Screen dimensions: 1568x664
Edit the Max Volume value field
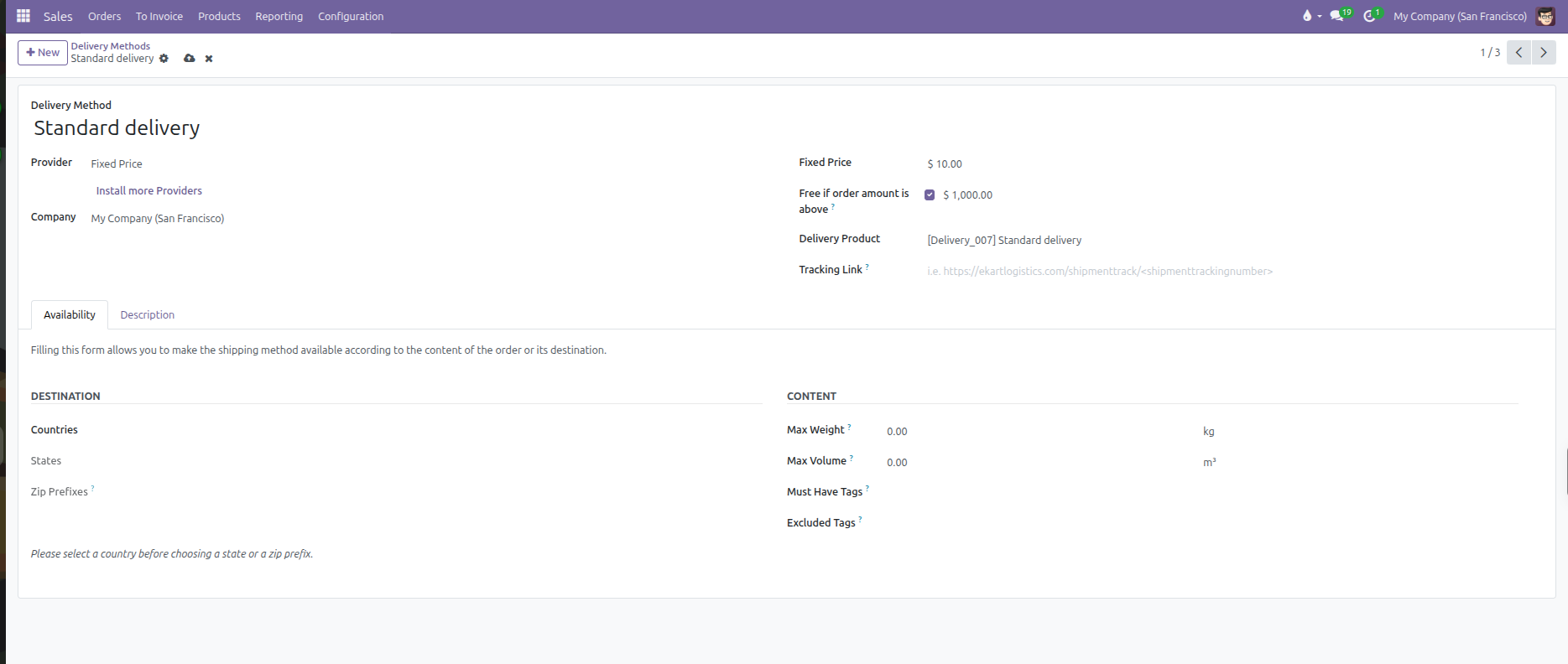point(1040,462)
